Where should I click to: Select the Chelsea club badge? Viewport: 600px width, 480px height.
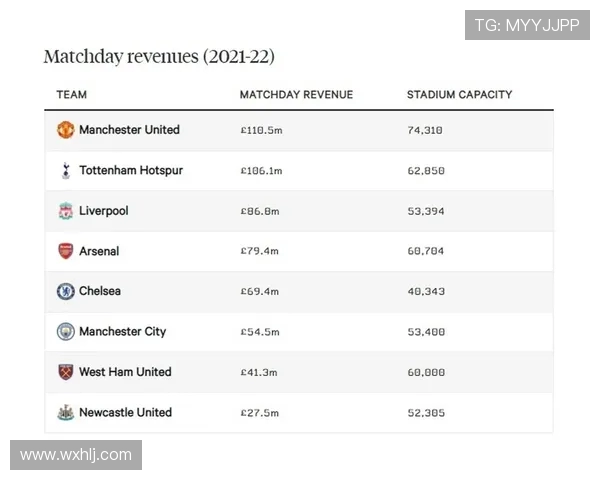[65, 291]
